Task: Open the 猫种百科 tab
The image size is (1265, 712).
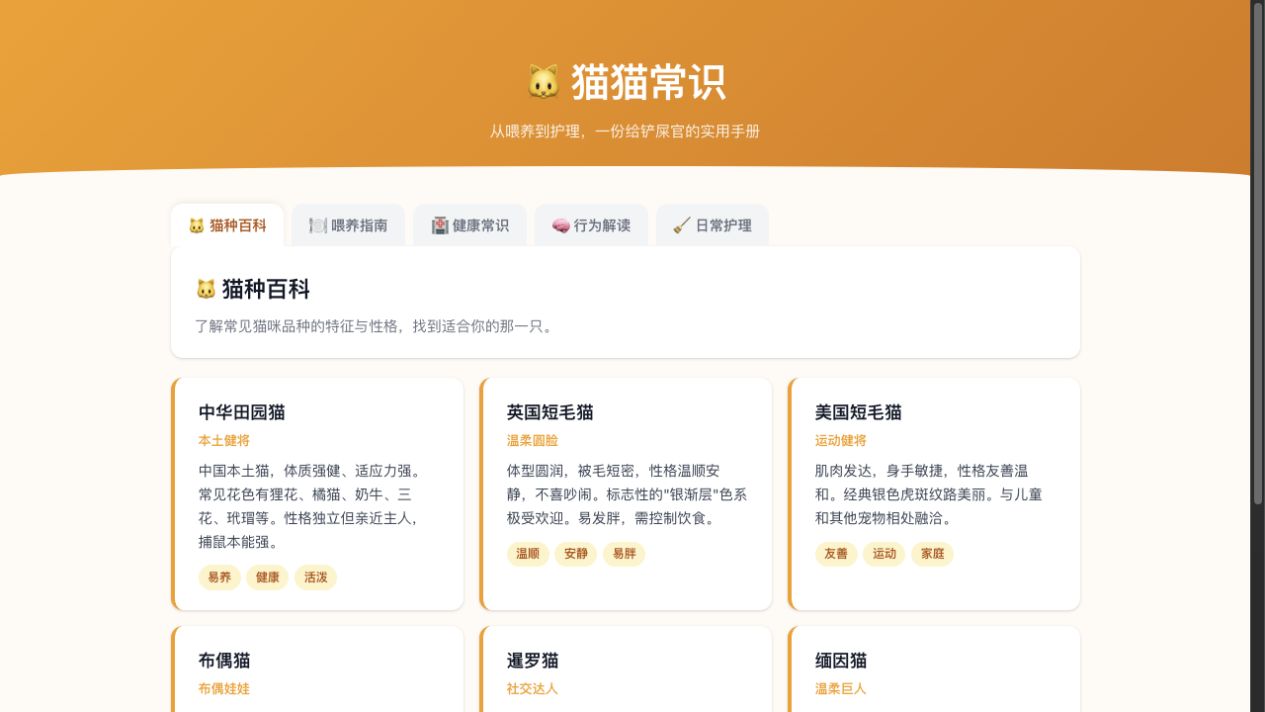Action: [227, 225]
